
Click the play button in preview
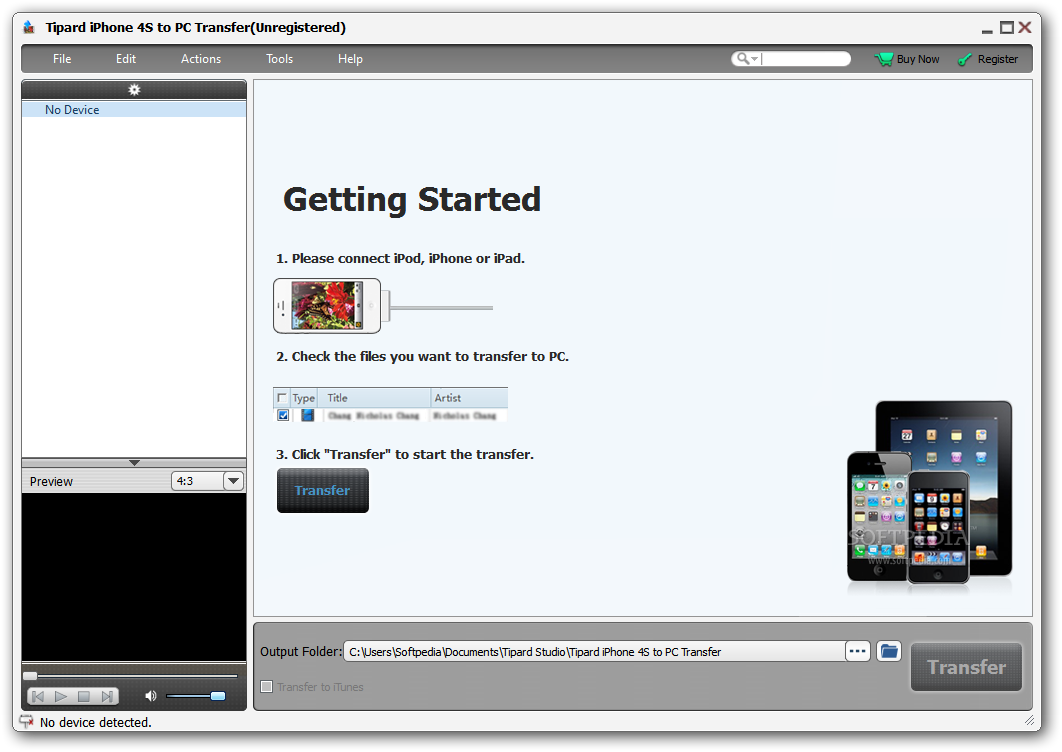pos(61,696)
